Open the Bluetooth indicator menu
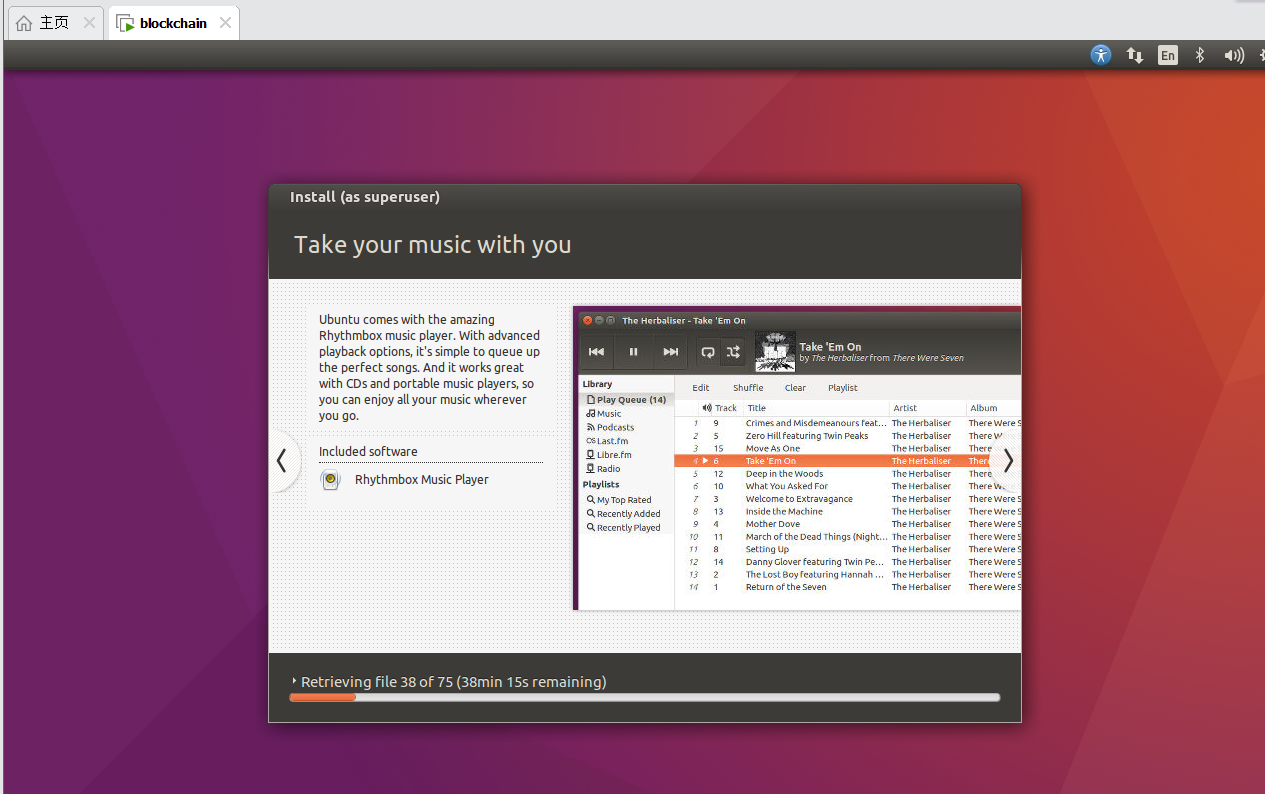Viewport: 1265px width, 794px height. point(1200,56)
